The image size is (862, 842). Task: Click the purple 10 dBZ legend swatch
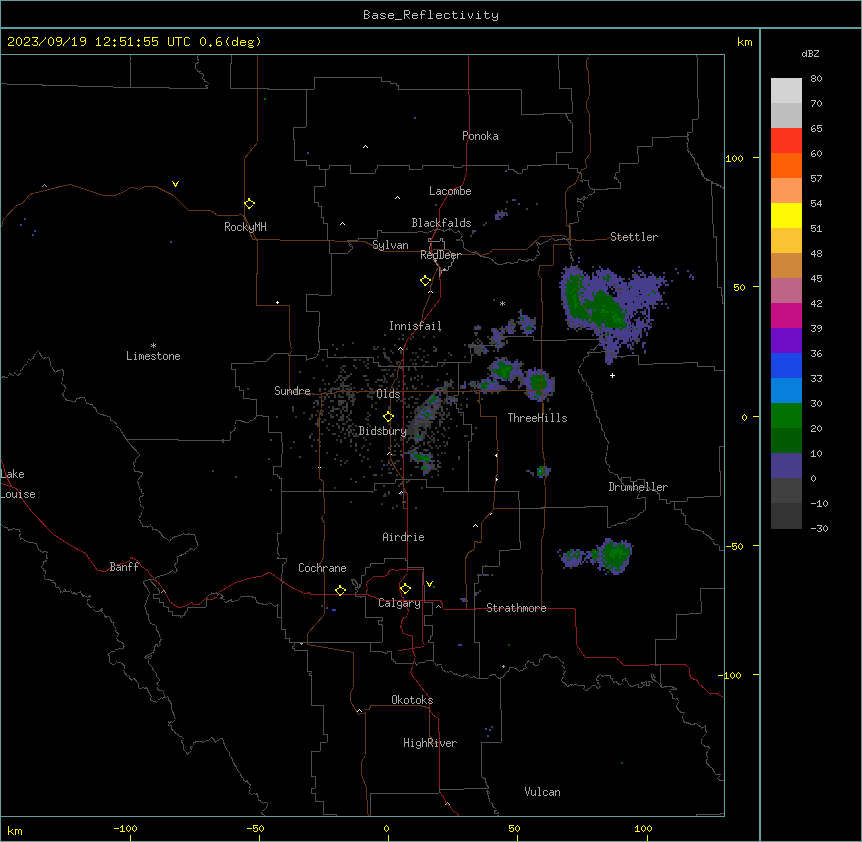point(786,466)
